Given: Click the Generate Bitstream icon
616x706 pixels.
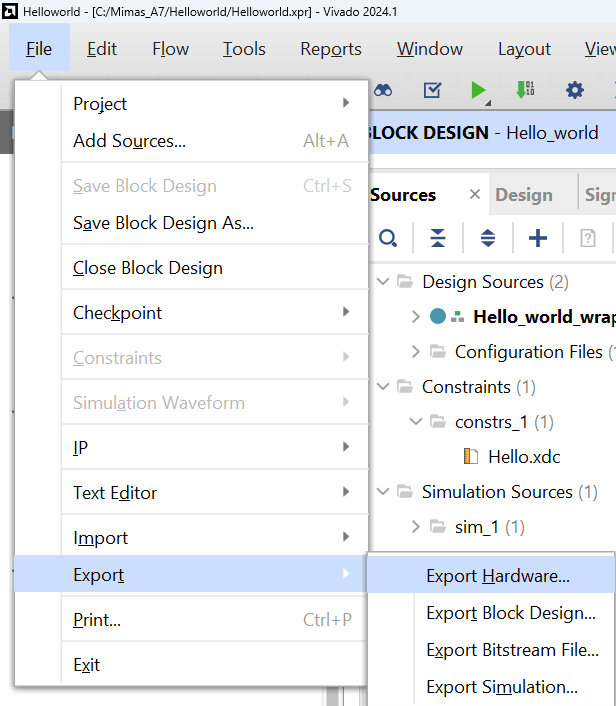Looking at the screenshot, I should click(525, 90).
